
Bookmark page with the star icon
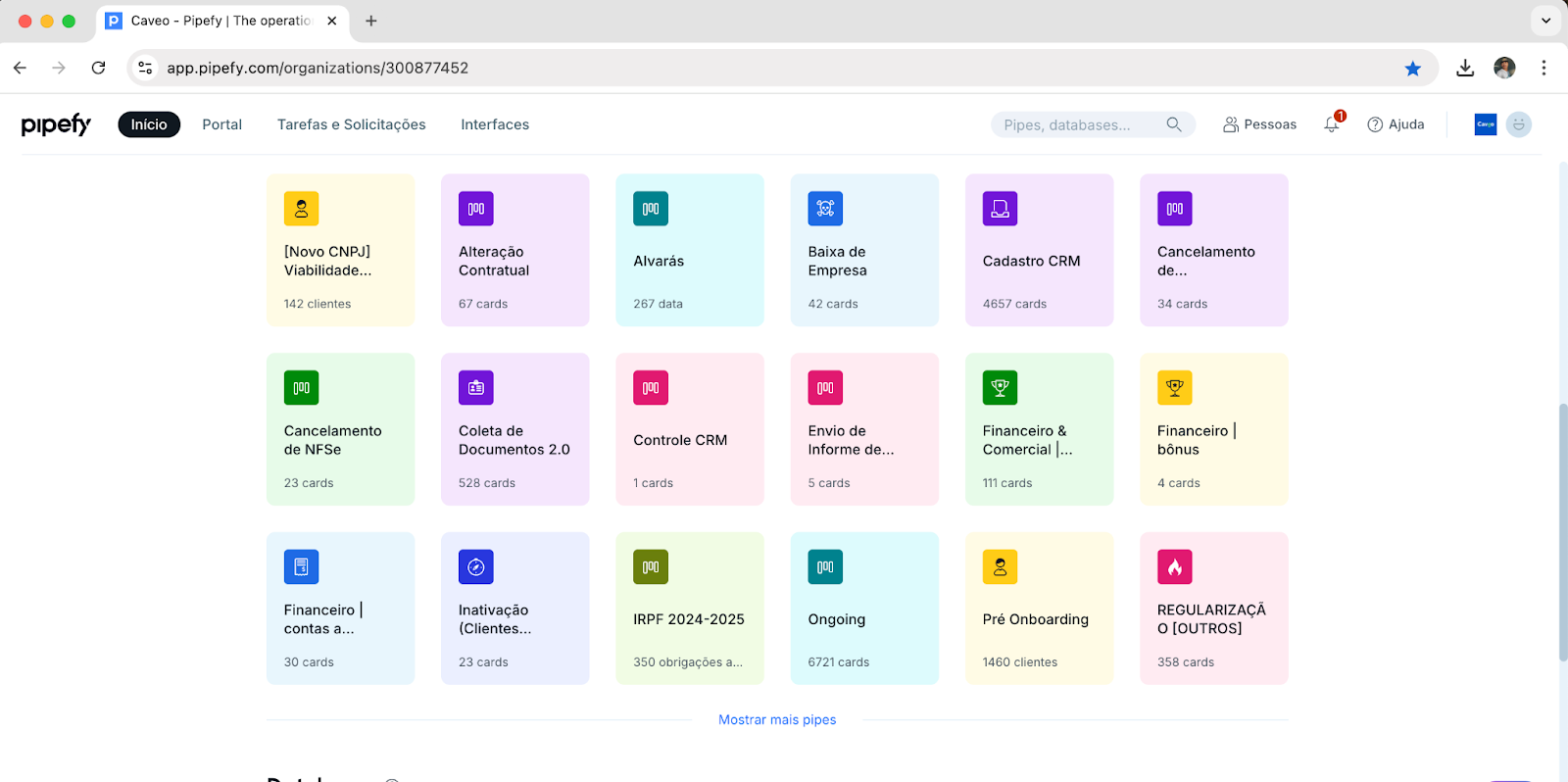[1412, 68]
